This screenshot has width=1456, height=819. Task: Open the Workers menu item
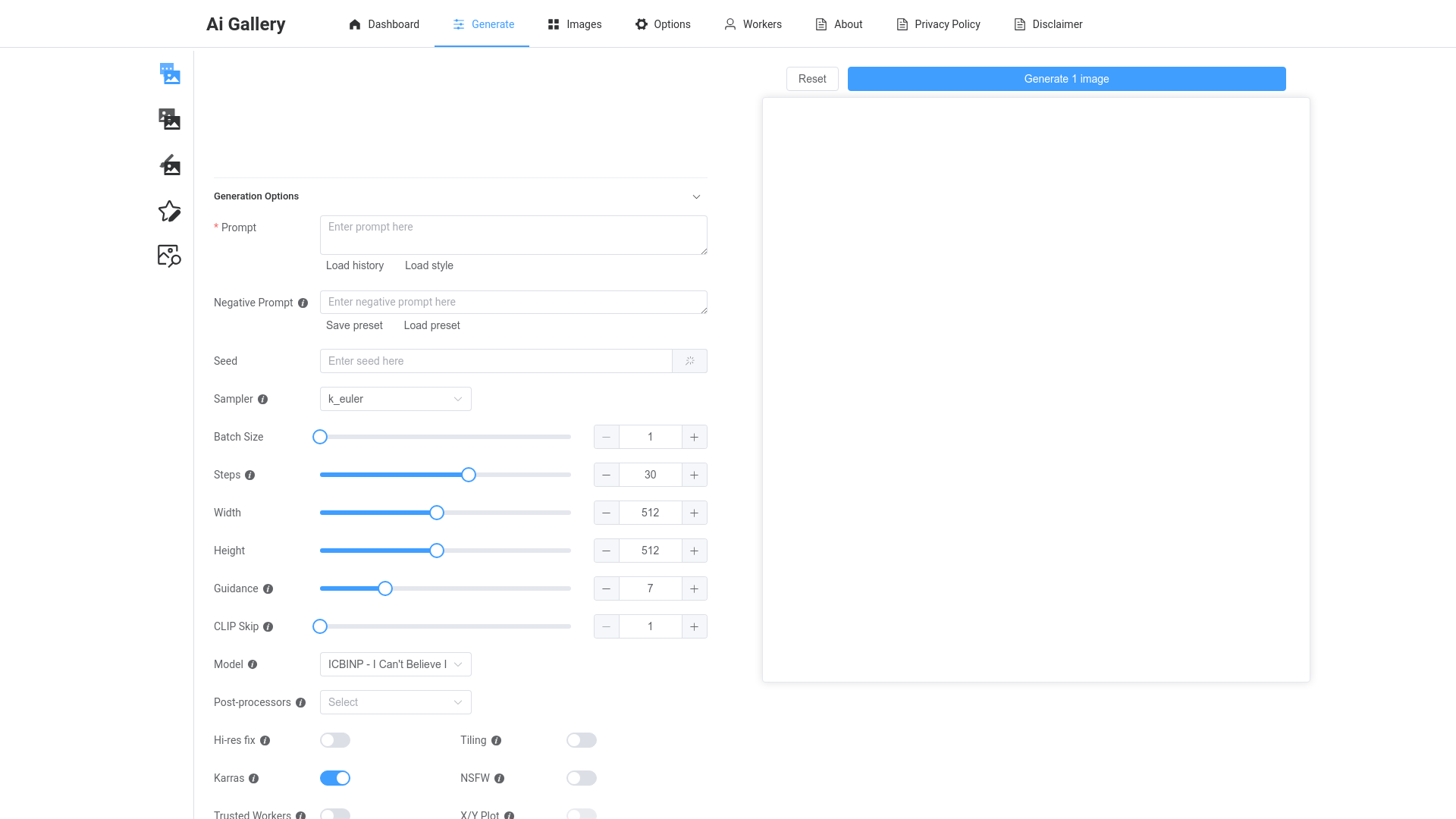752,24
